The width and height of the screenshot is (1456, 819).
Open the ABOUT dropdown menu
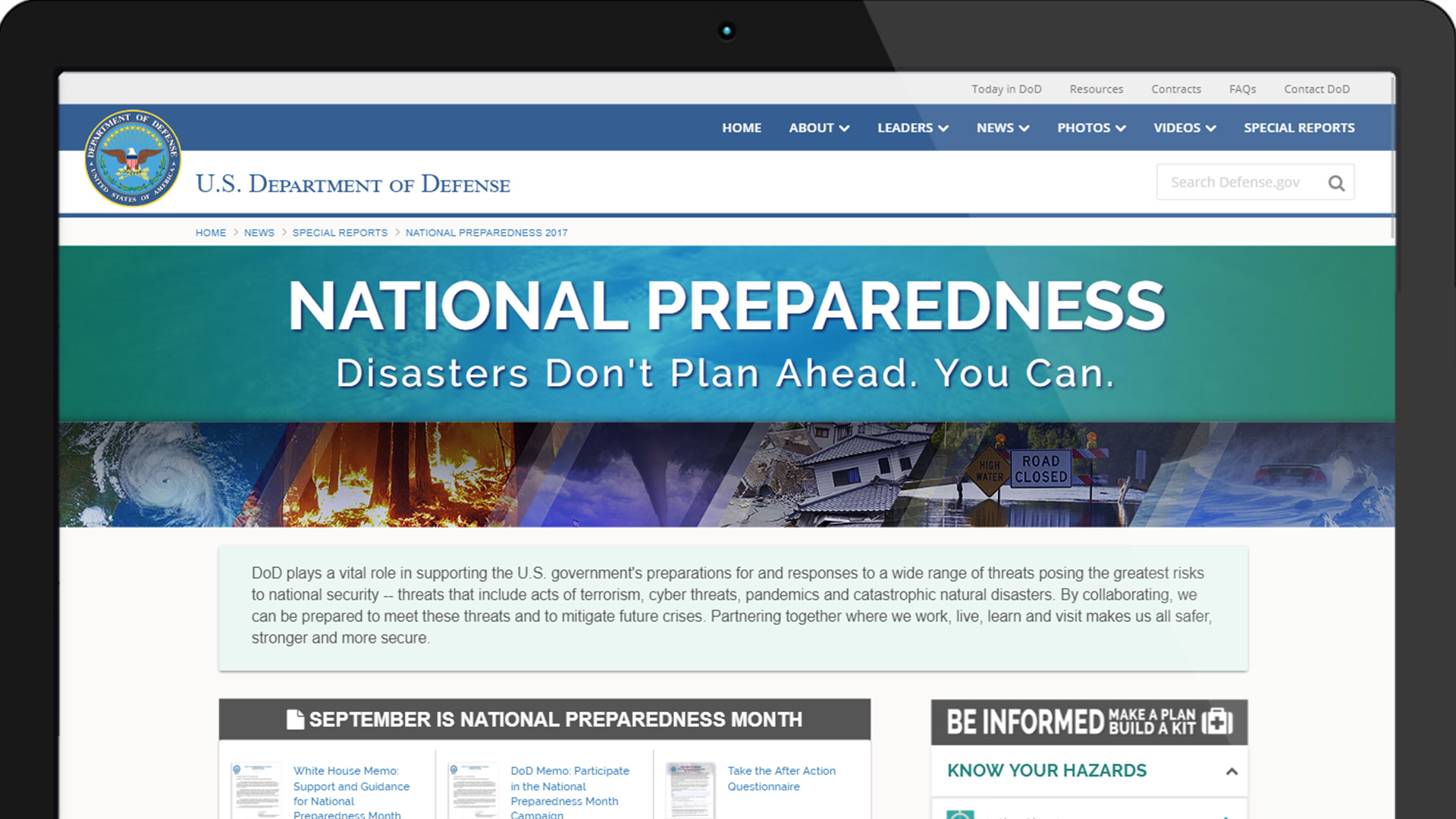point(819,127)
